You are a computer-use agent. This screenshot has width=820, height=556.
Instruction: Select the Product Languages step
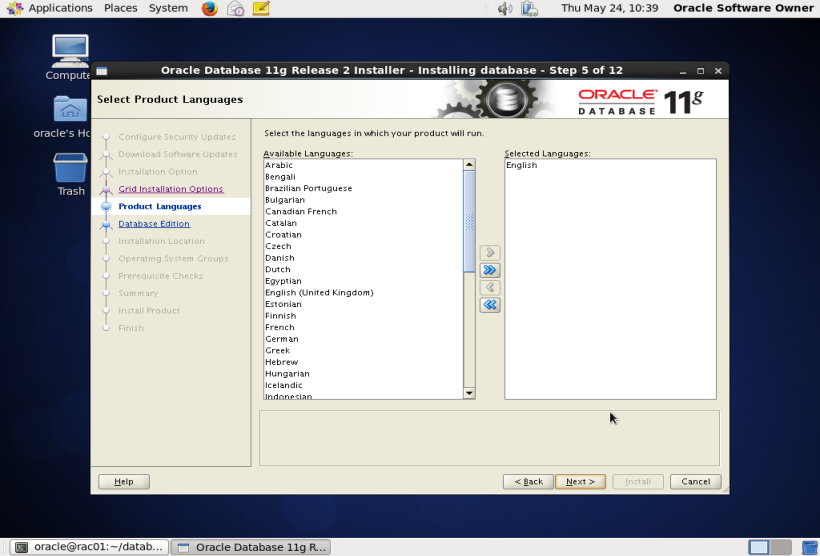tap(160, 207)
